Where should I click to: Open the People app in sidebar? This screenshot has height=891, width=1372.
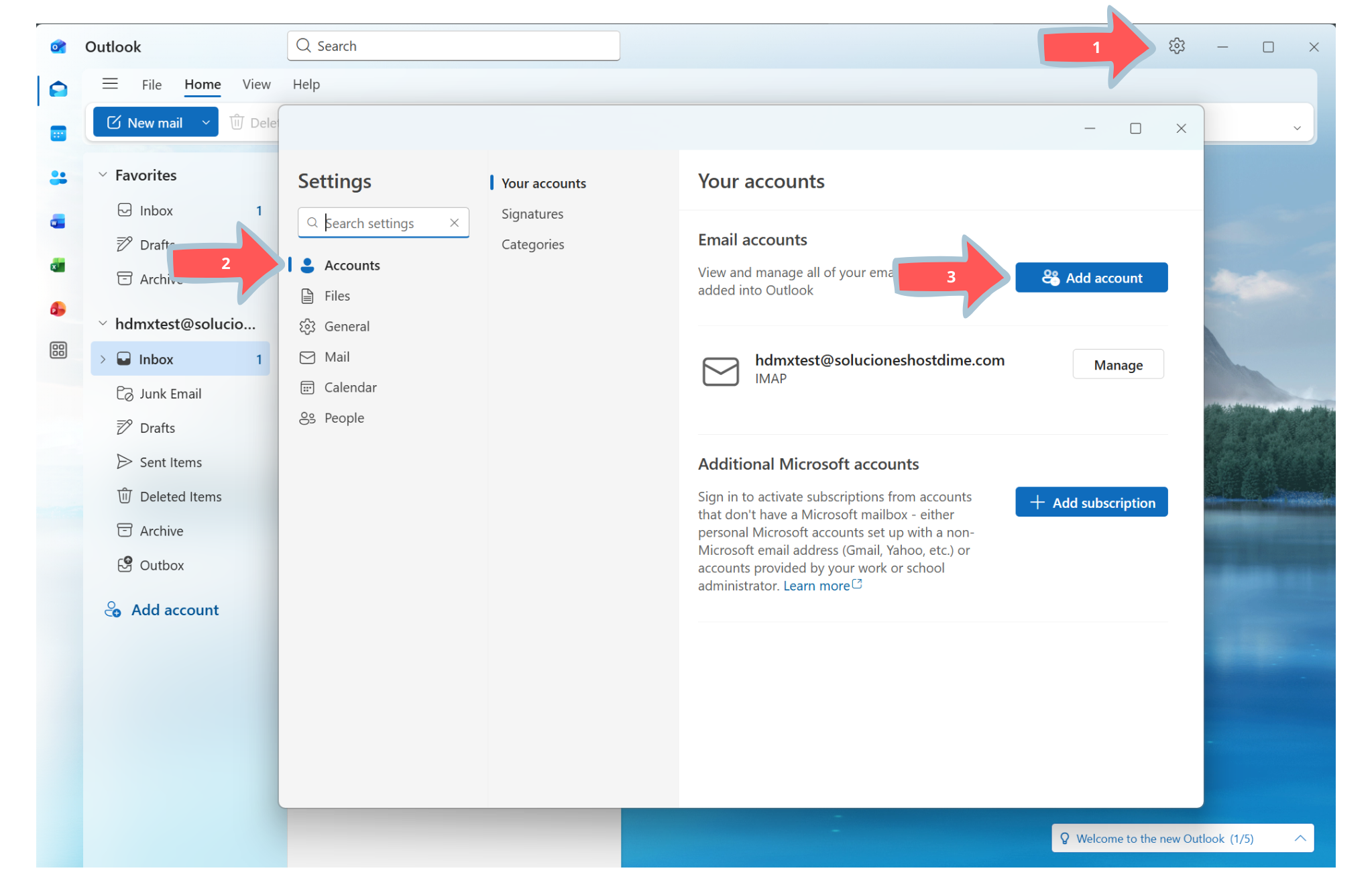pos(58,177)
